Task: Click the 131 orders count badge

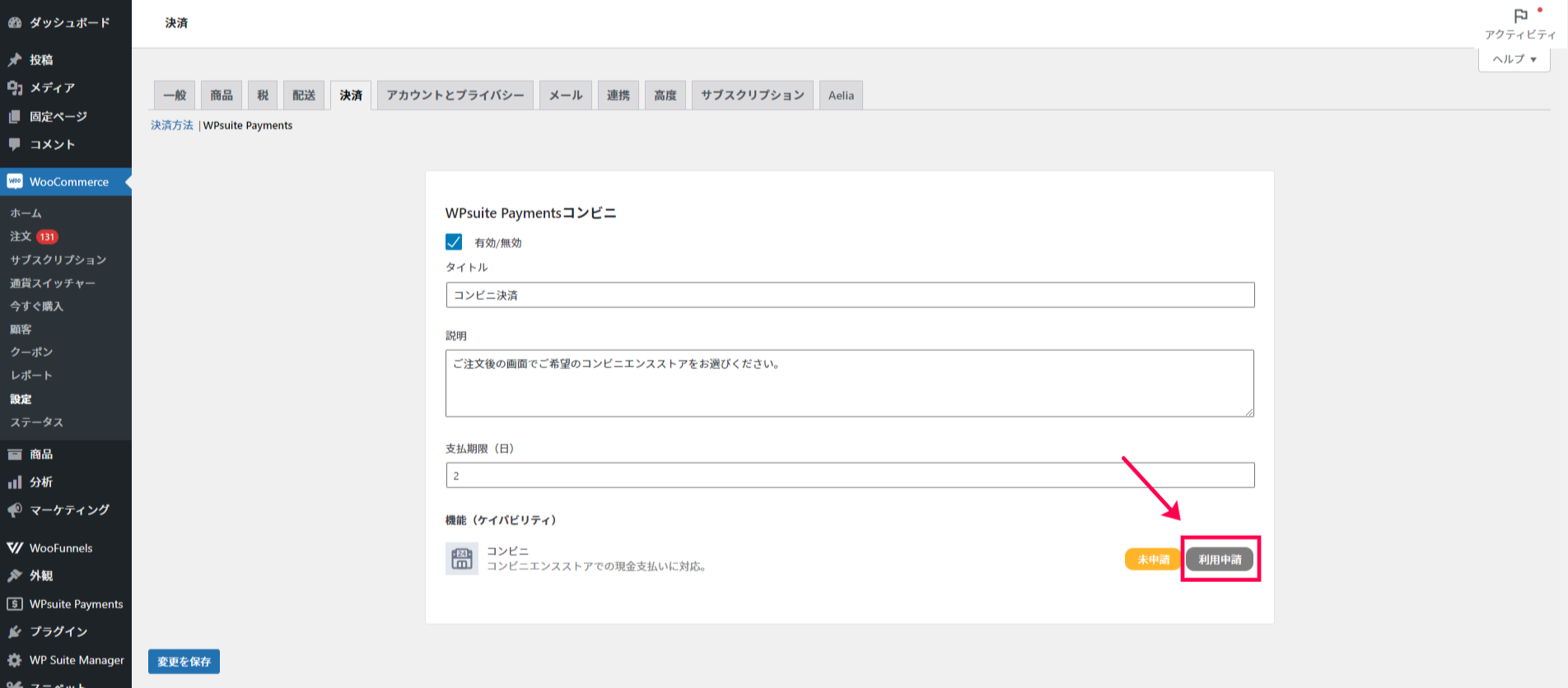Action: point(47,237)
